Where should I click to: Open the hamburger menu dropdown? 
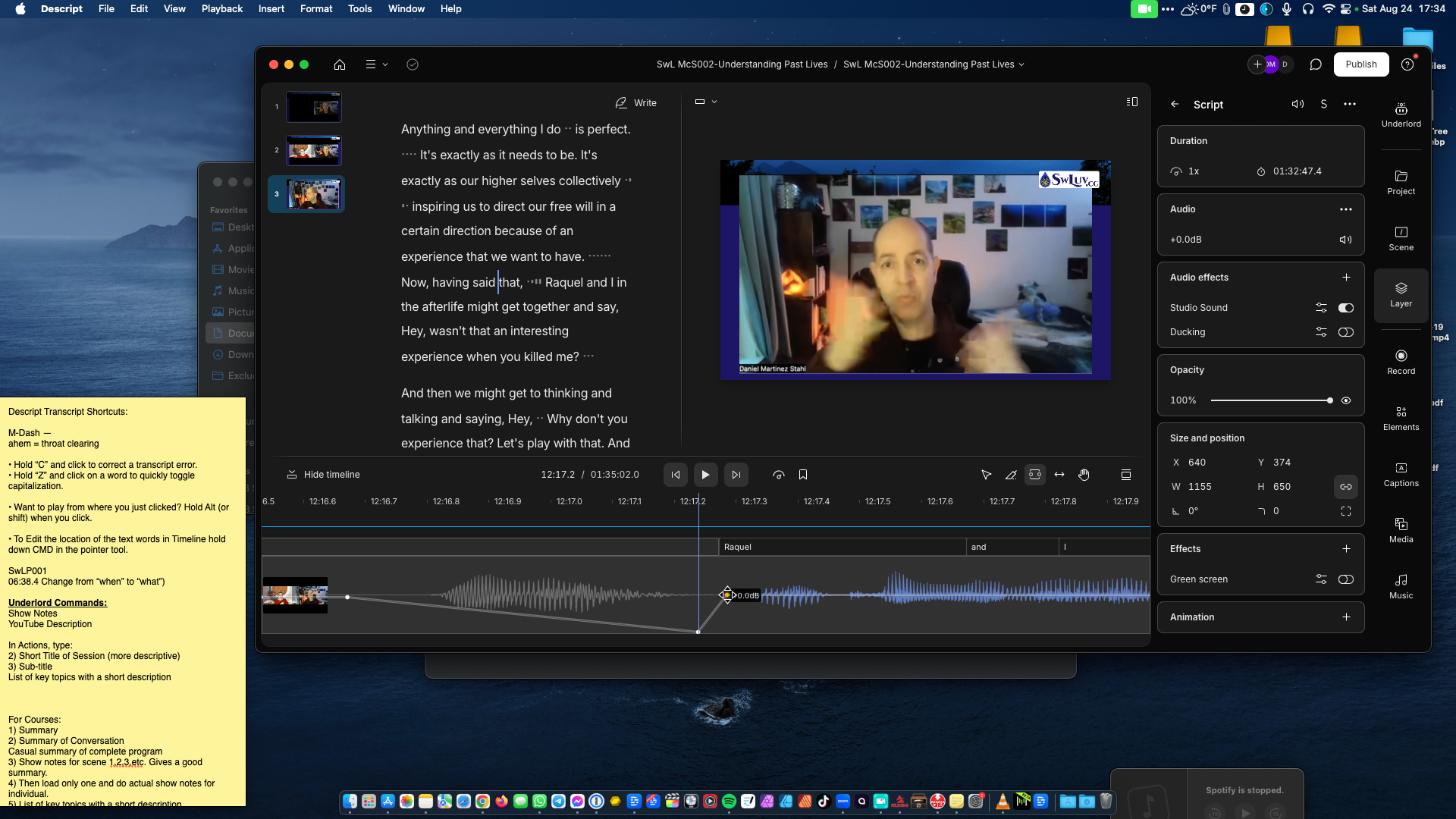377,64
